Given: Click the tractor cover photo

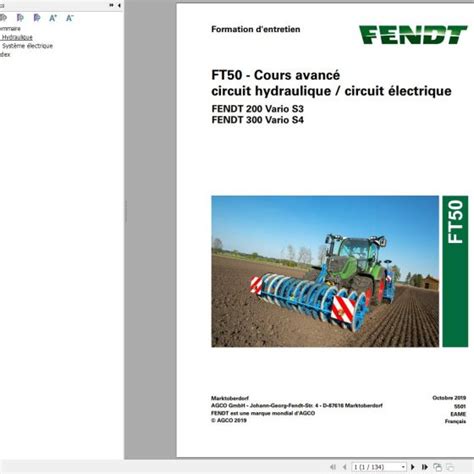Looking at the screenshot, I should tap(325, 271).
